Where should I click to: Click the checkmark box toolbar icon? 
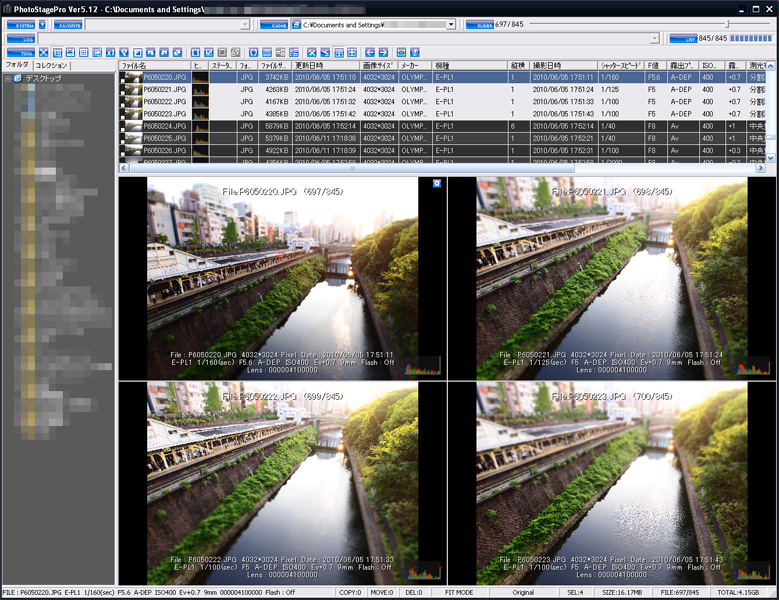[x=209, y=53]
